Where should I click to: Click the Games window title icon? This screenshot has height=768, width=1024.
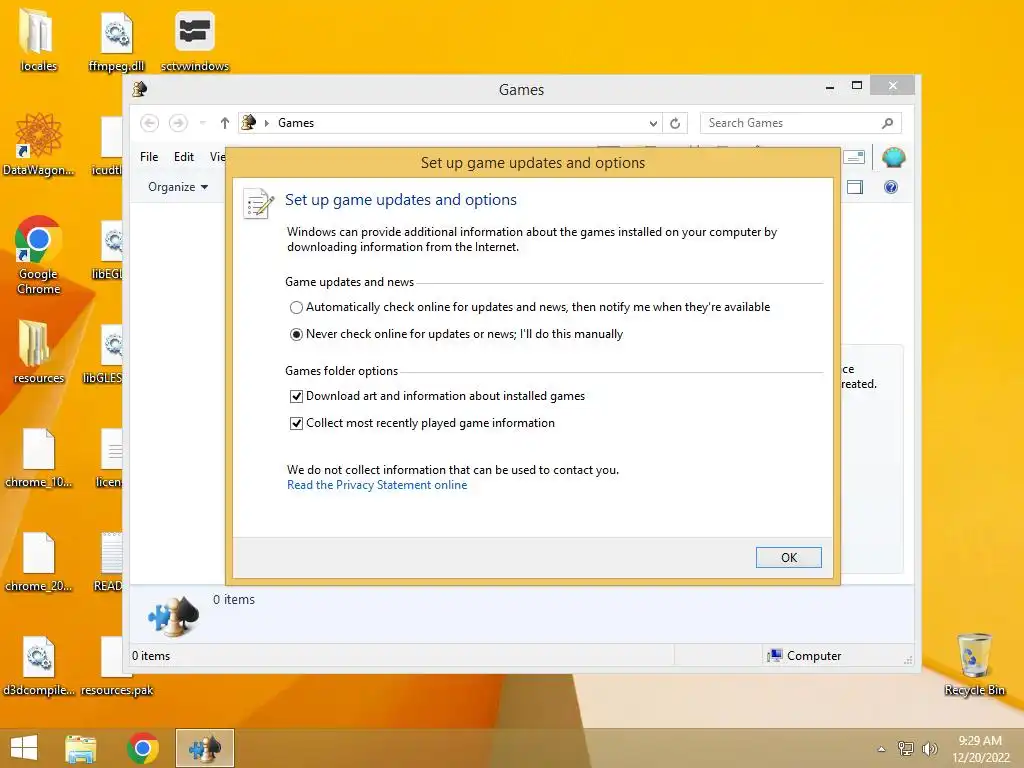pos(140,89)
